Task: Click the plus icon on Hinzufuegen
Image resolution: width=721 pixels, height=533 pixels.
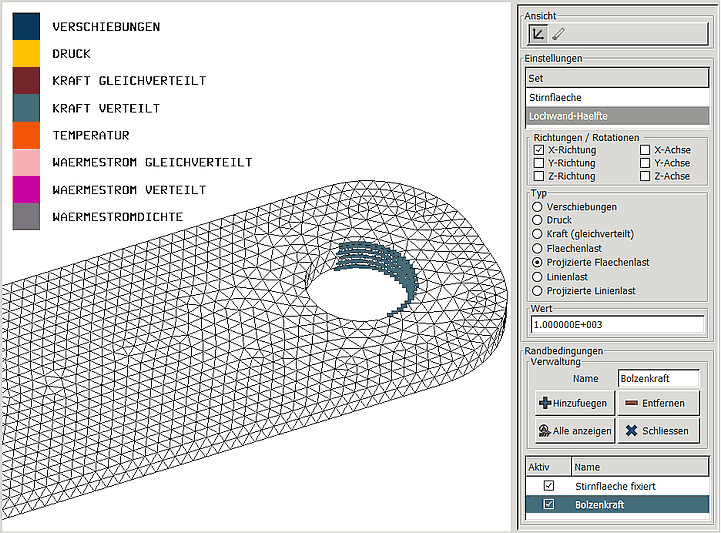Action: (545, 403)
